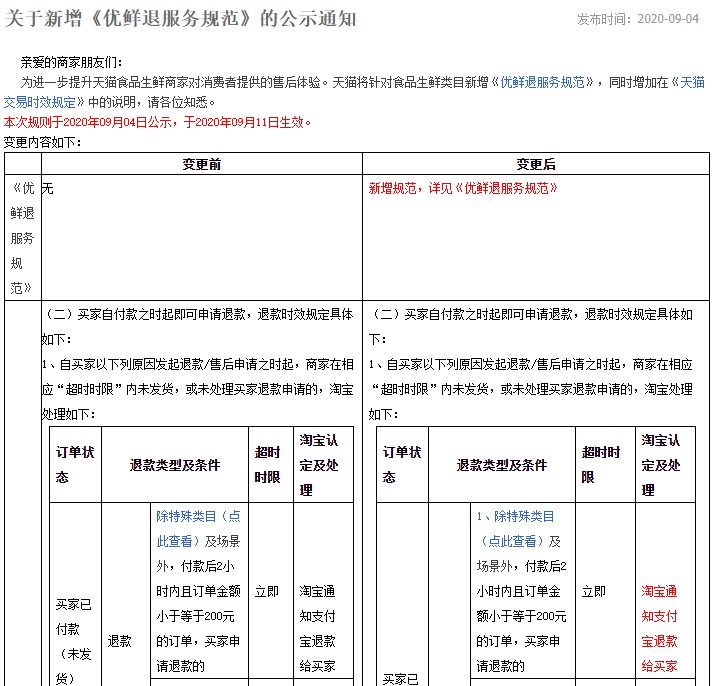Click the greeting 亲爱的商家朋友们
The width and height of the screenshot is (714, 686).
coord(71,62)
